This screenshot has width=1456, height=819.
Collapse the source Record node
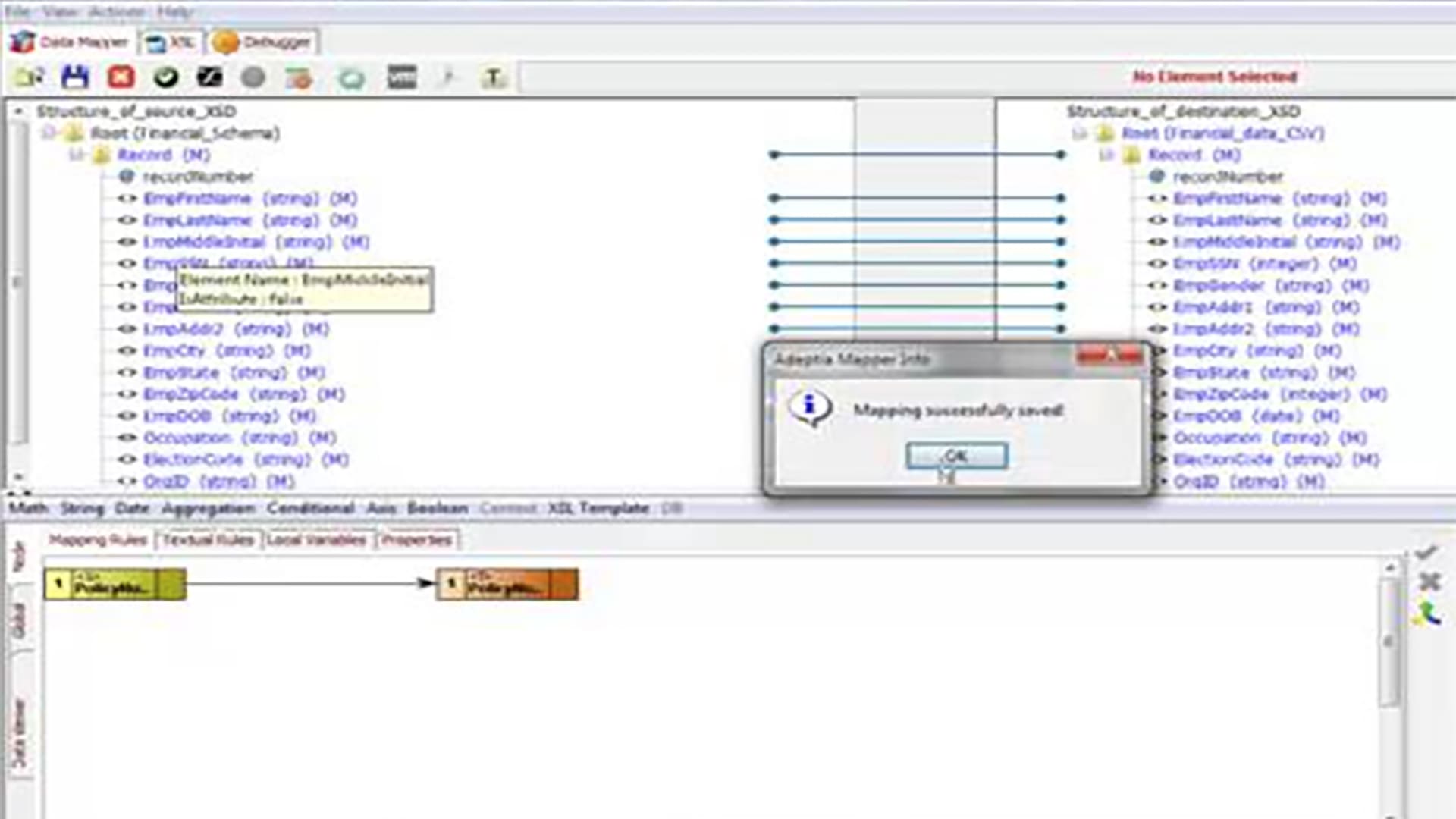pos(77,155)
